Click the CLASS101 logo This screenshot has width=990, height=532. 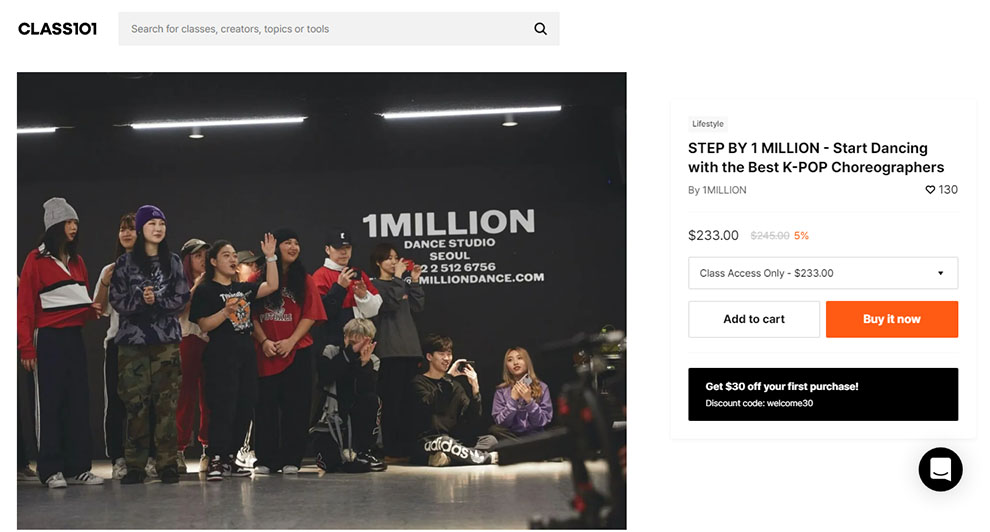point(58,29)
